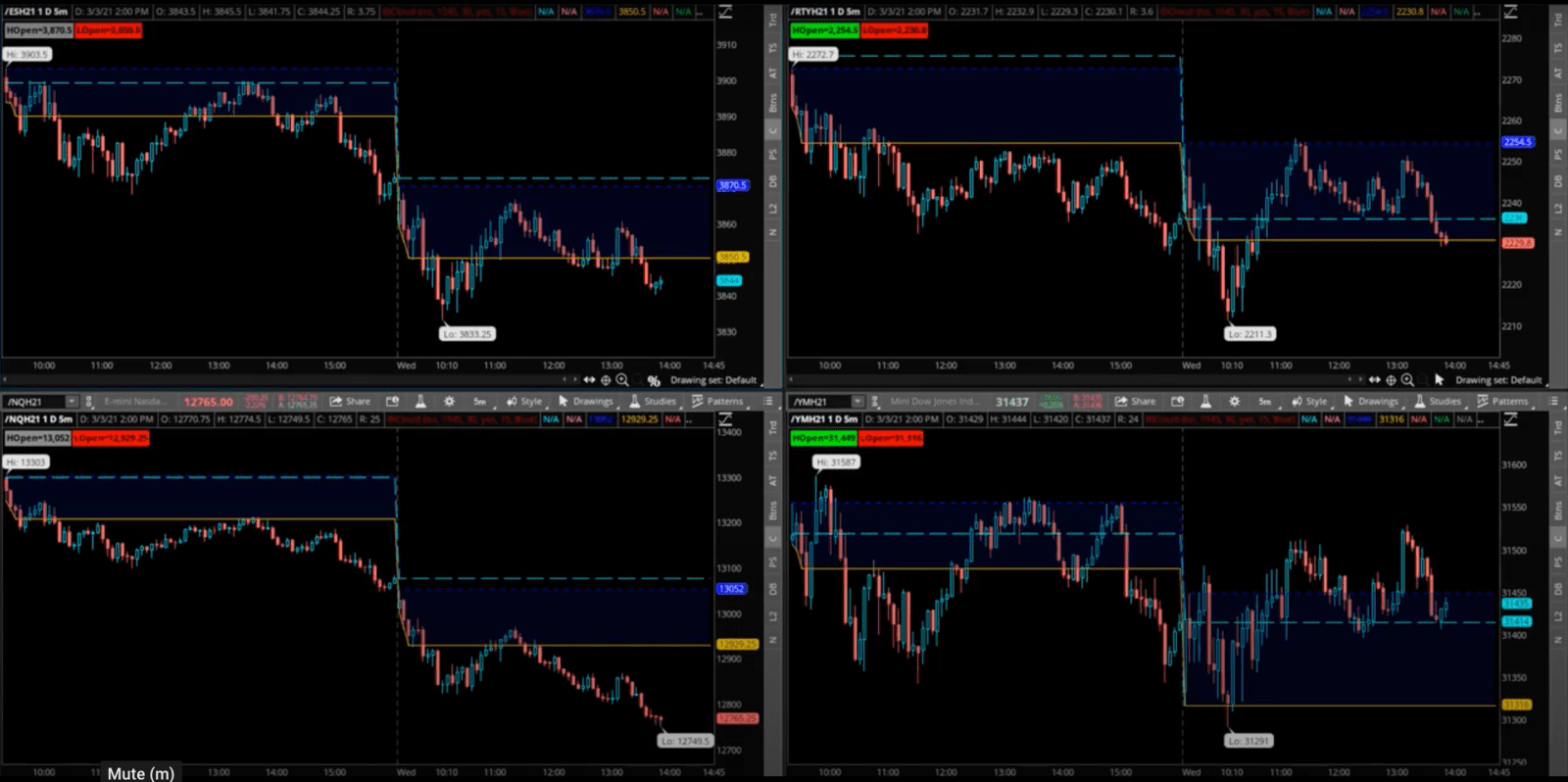The width and height of the screenshot is (1568, 782).
Task: Select crosshair pan tool below /RTYH21 chart
Action: (1391, 380)
